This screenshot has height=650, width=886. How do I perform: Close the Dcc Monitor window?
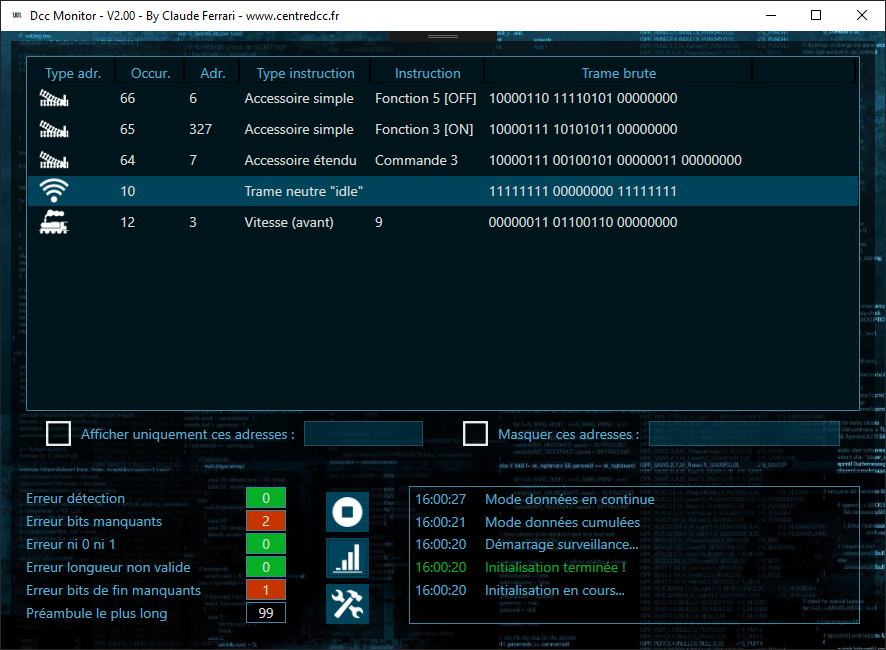click(x=862, y=15)
